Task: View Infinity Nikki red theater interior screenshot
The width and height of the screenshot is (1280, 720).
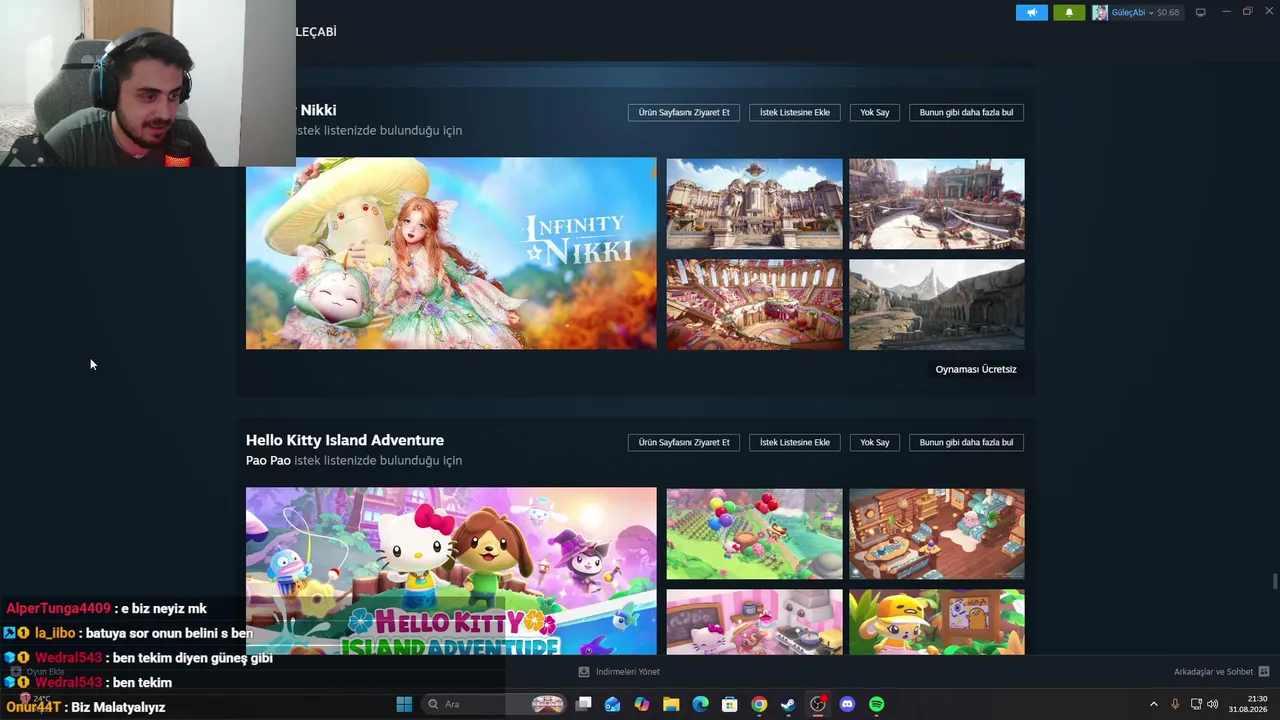Action: point(755,305)
